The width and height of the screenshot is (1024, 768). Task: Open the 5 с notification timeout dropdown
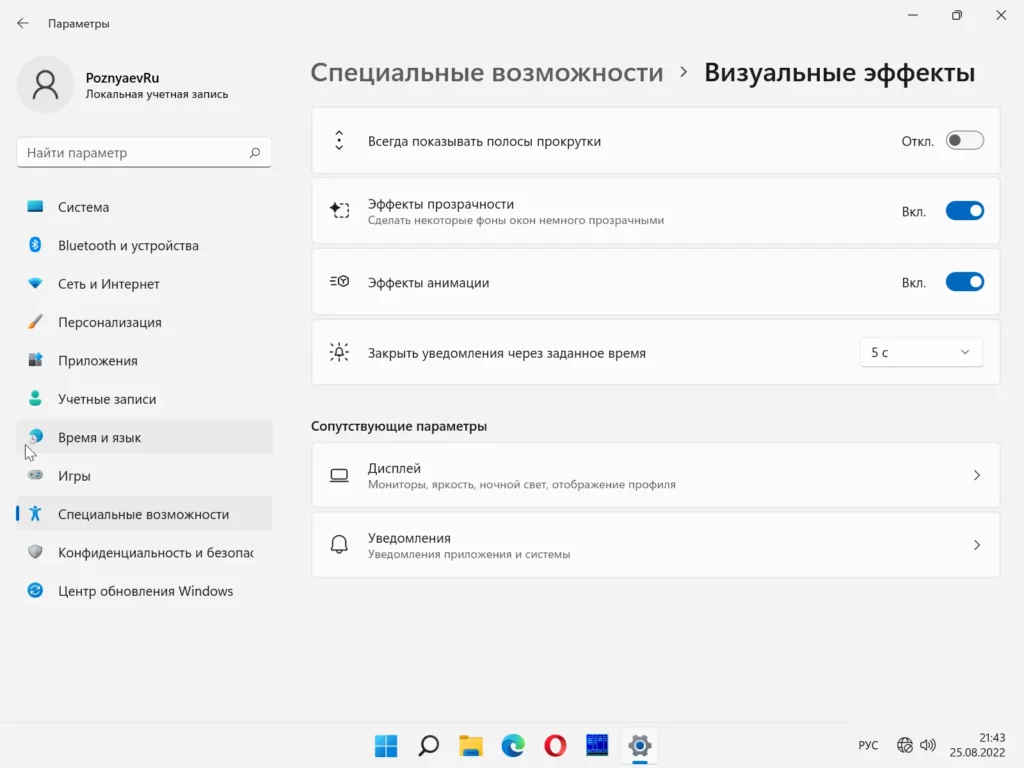[x=920, y=352]
